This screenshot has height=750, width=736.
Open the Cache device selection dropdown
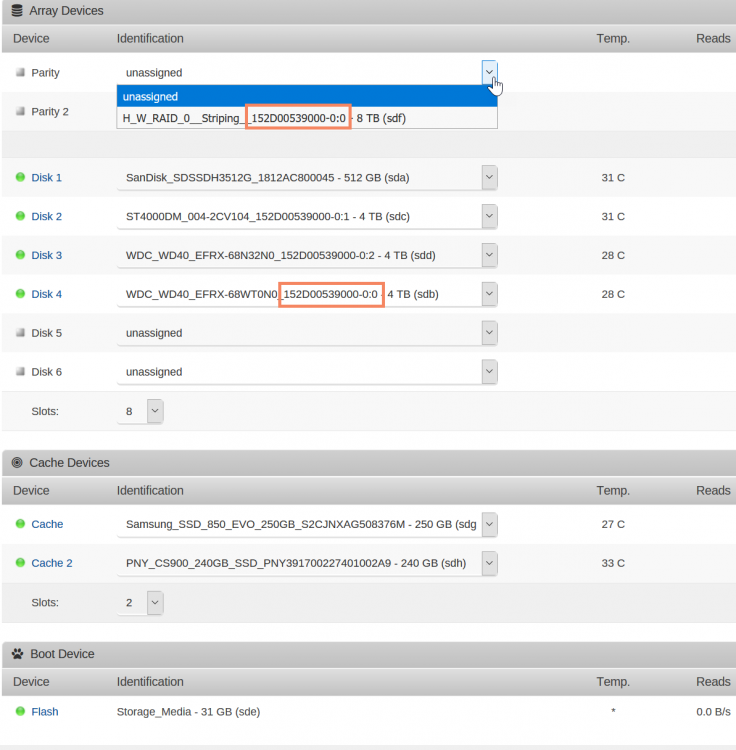tap(489, 524)
